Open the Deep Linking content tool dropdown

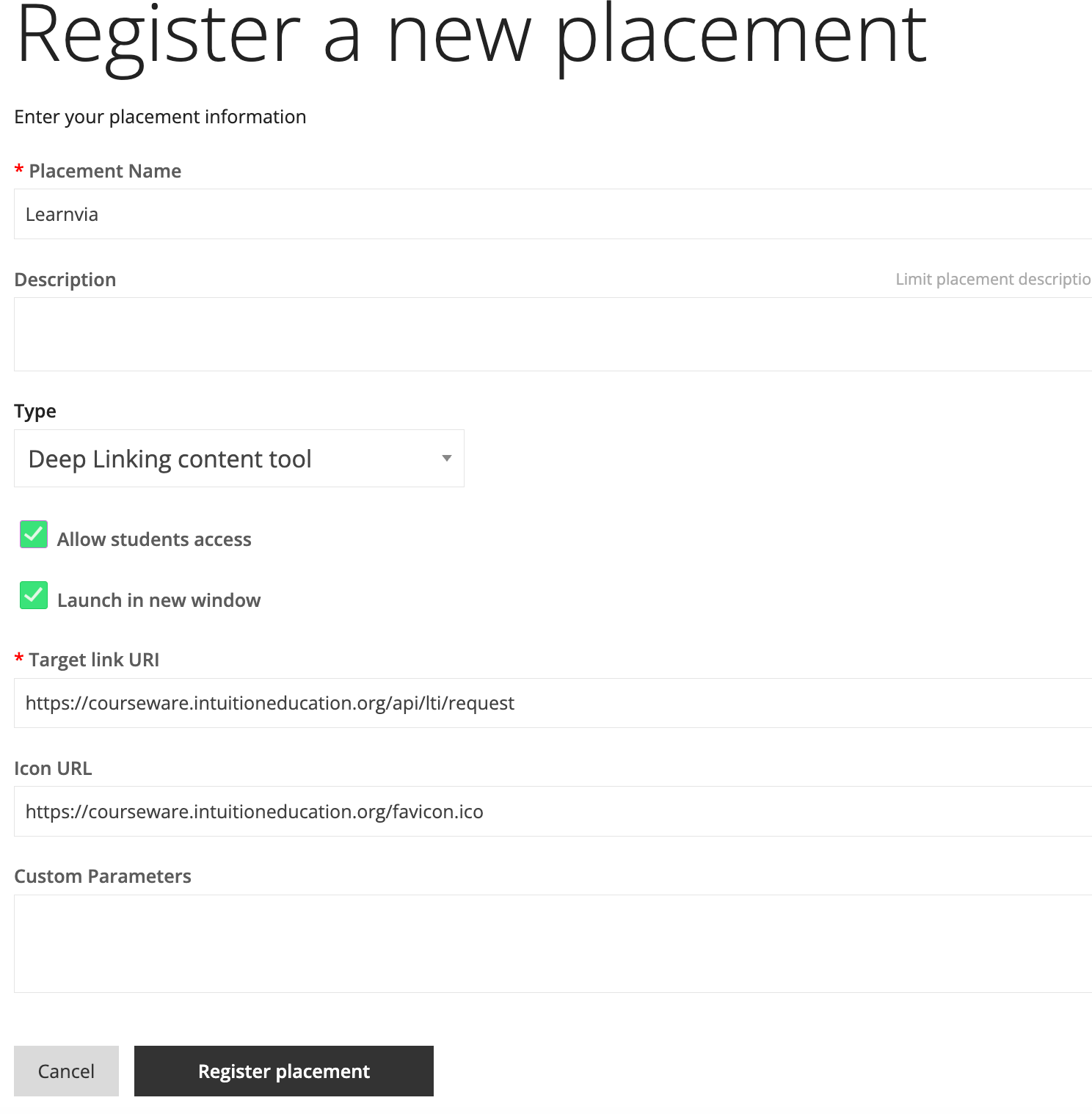coord(239,459)
